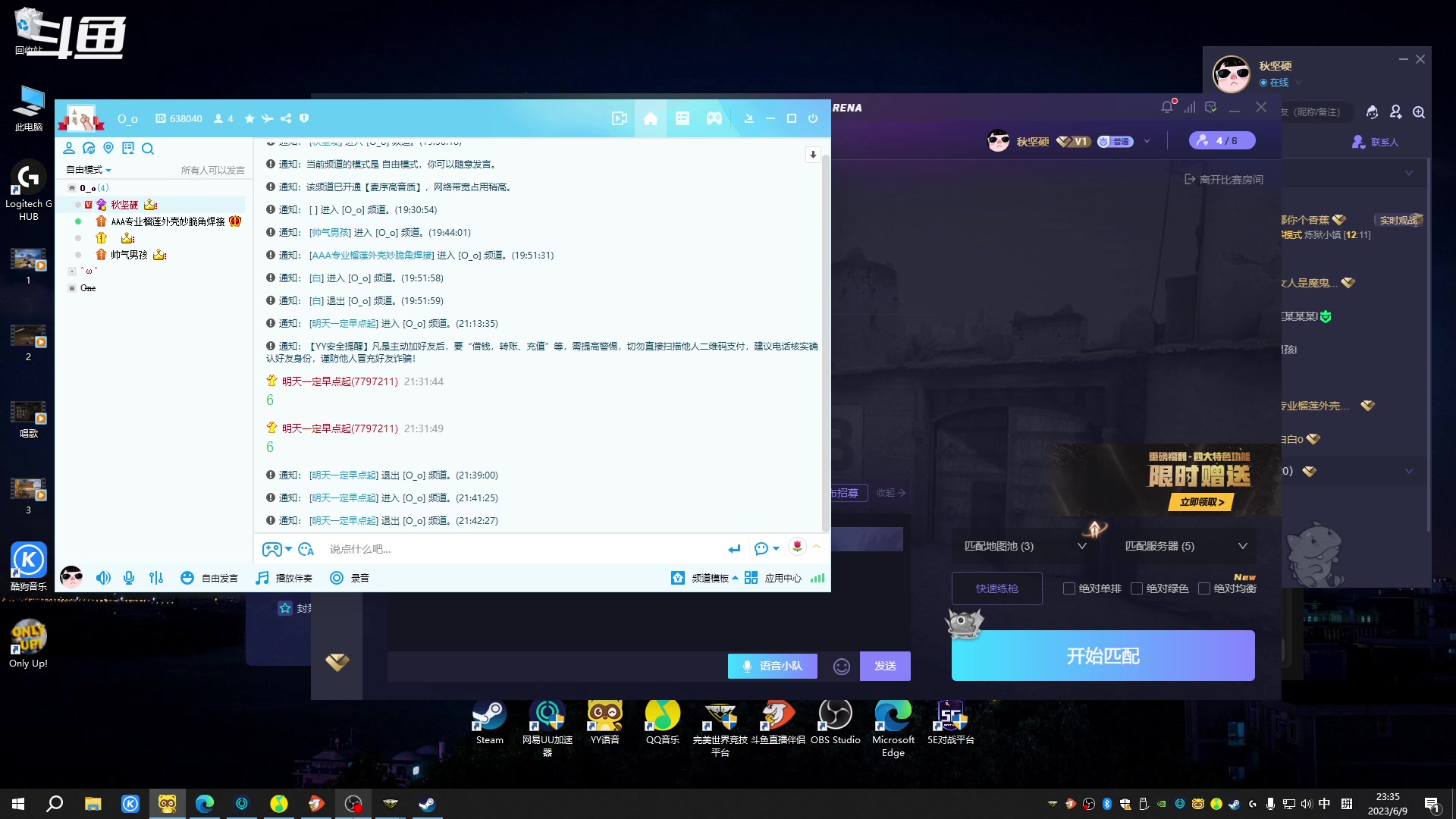The height and width of the screenshot is (819, 1456).
Task: Click 自由发言 free speech mode button
Action: [x=209, y=578]
